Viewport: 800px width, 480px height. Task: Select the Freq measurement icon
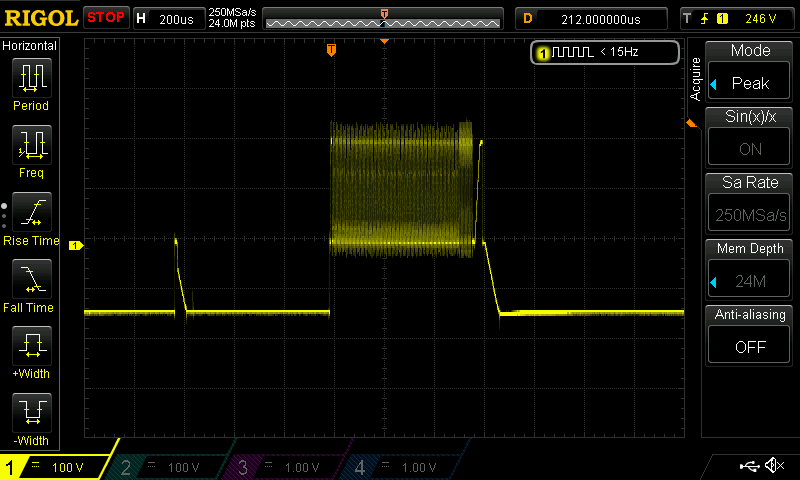point(31,145)
